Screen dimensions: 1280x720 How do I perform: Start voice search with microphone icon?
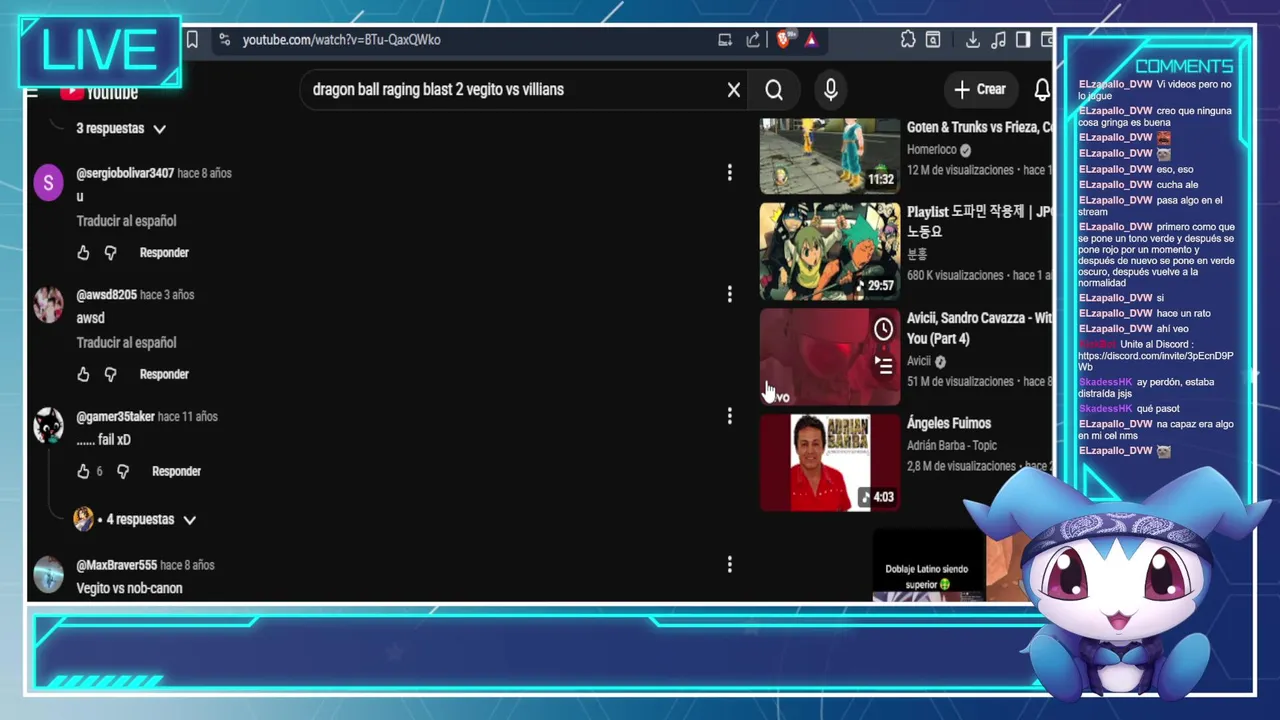(831, 90)
